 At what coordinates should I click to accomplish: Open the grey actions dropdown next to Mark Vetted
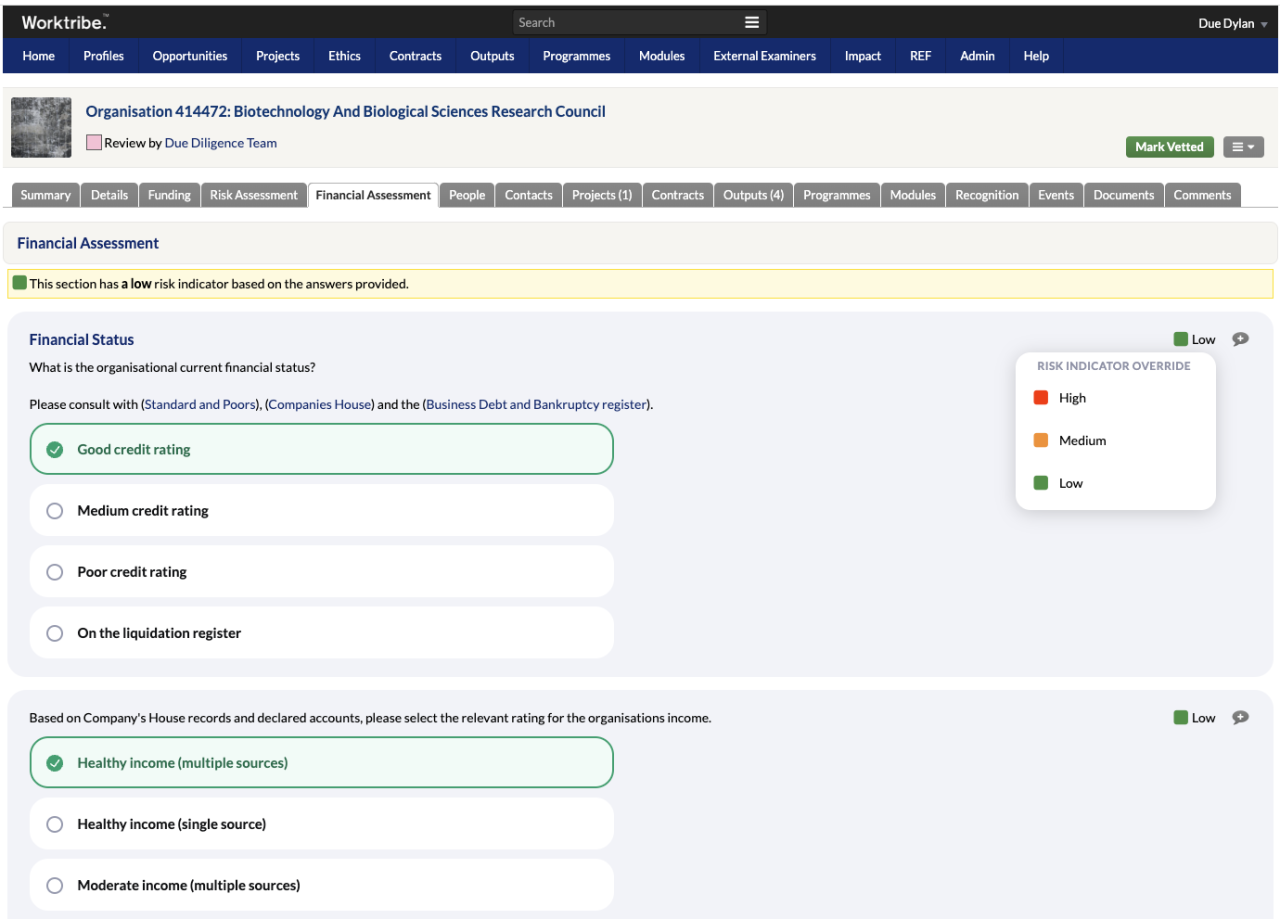tap(1243, 146)
